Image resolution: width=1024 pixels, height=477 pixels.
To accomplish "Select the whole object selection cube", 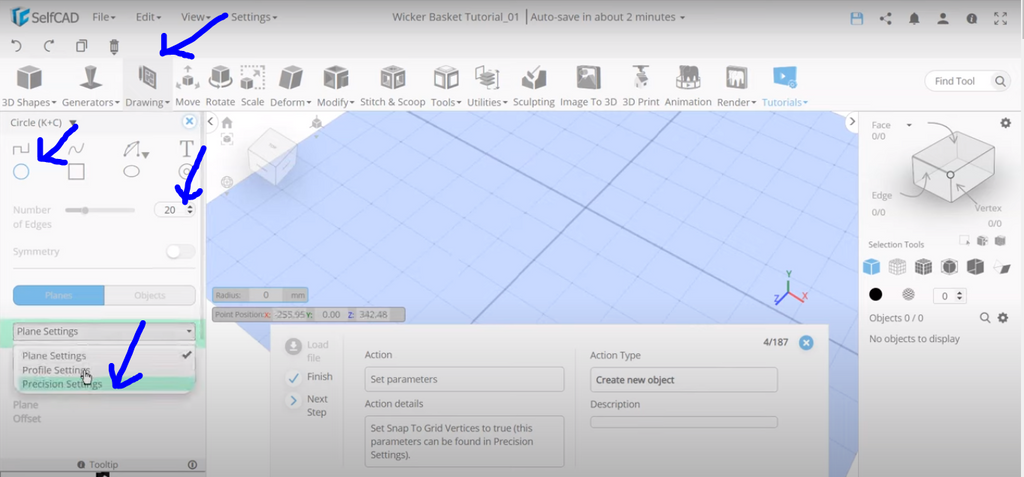I will pyautogui.click(x=871, y=267).
